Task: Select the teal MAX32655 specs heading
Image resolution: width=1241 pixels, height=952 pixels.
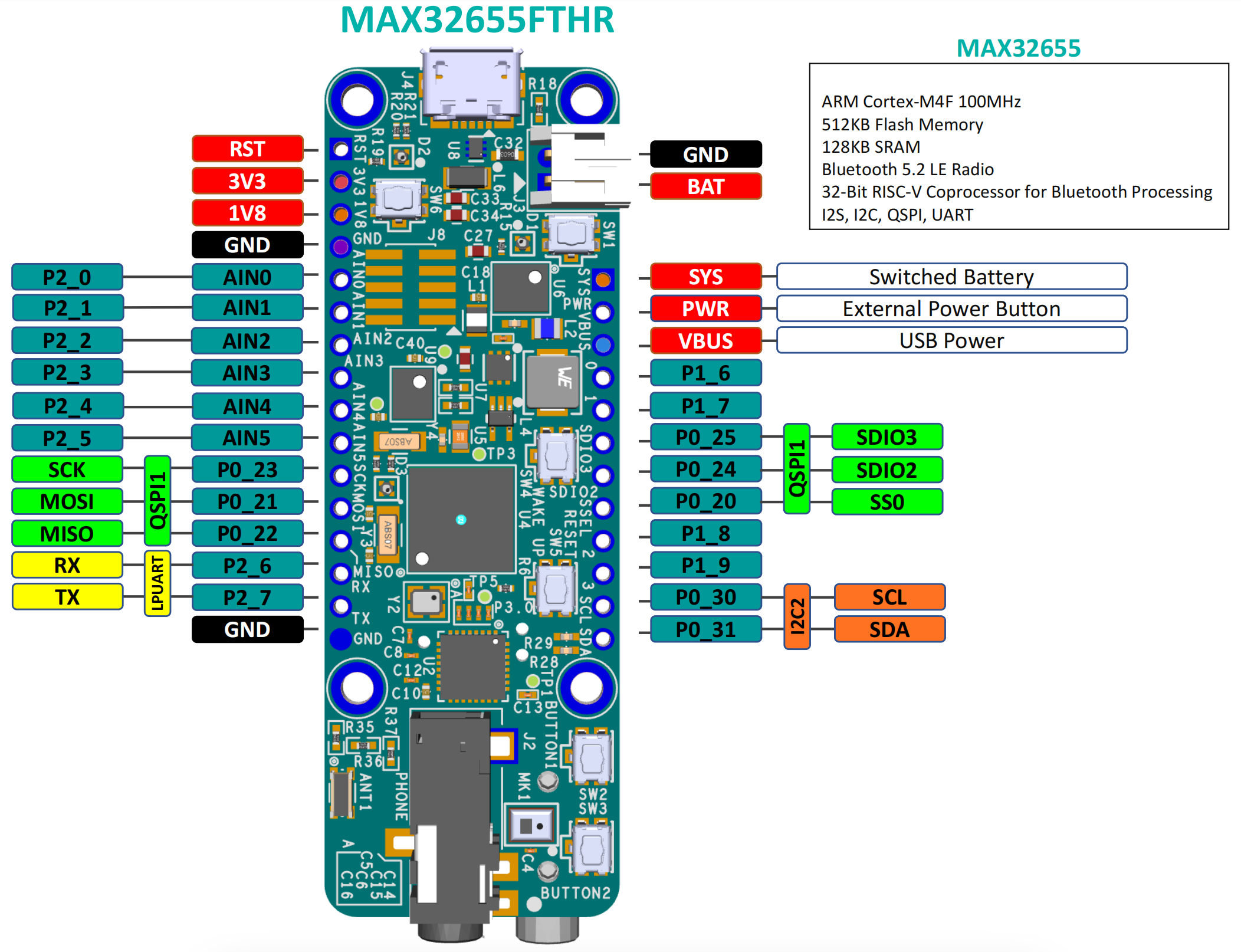Action: click(x=1019, y=48)
